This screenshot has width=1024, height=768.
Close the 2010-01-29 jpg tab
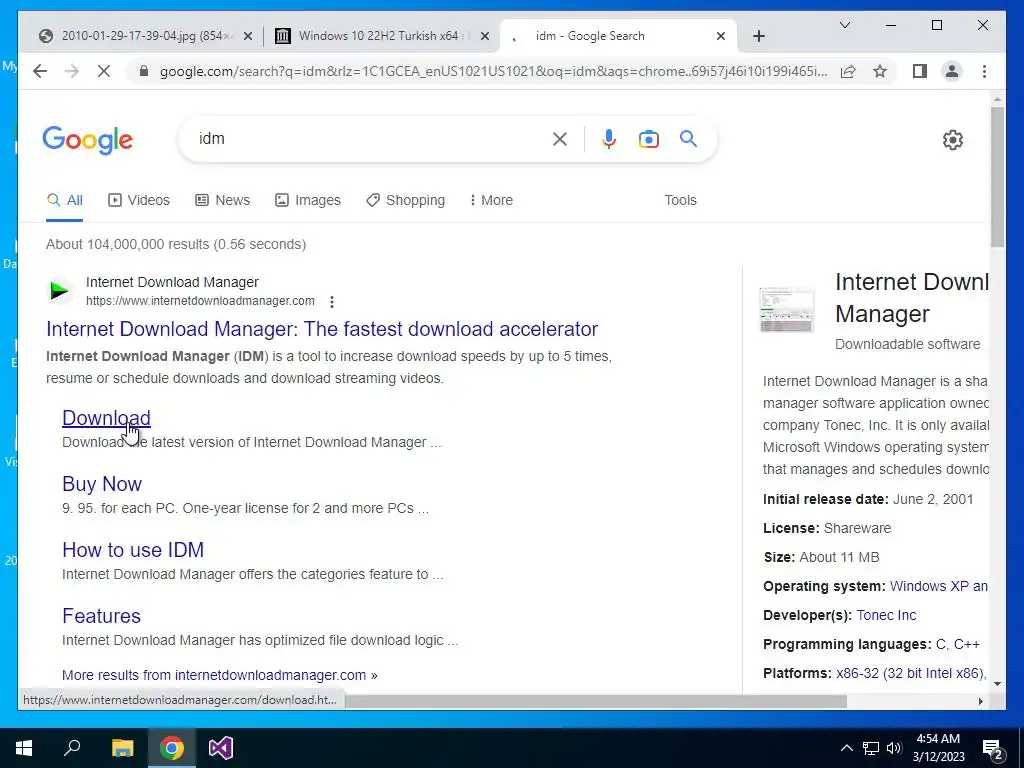[x=248, y=36]
